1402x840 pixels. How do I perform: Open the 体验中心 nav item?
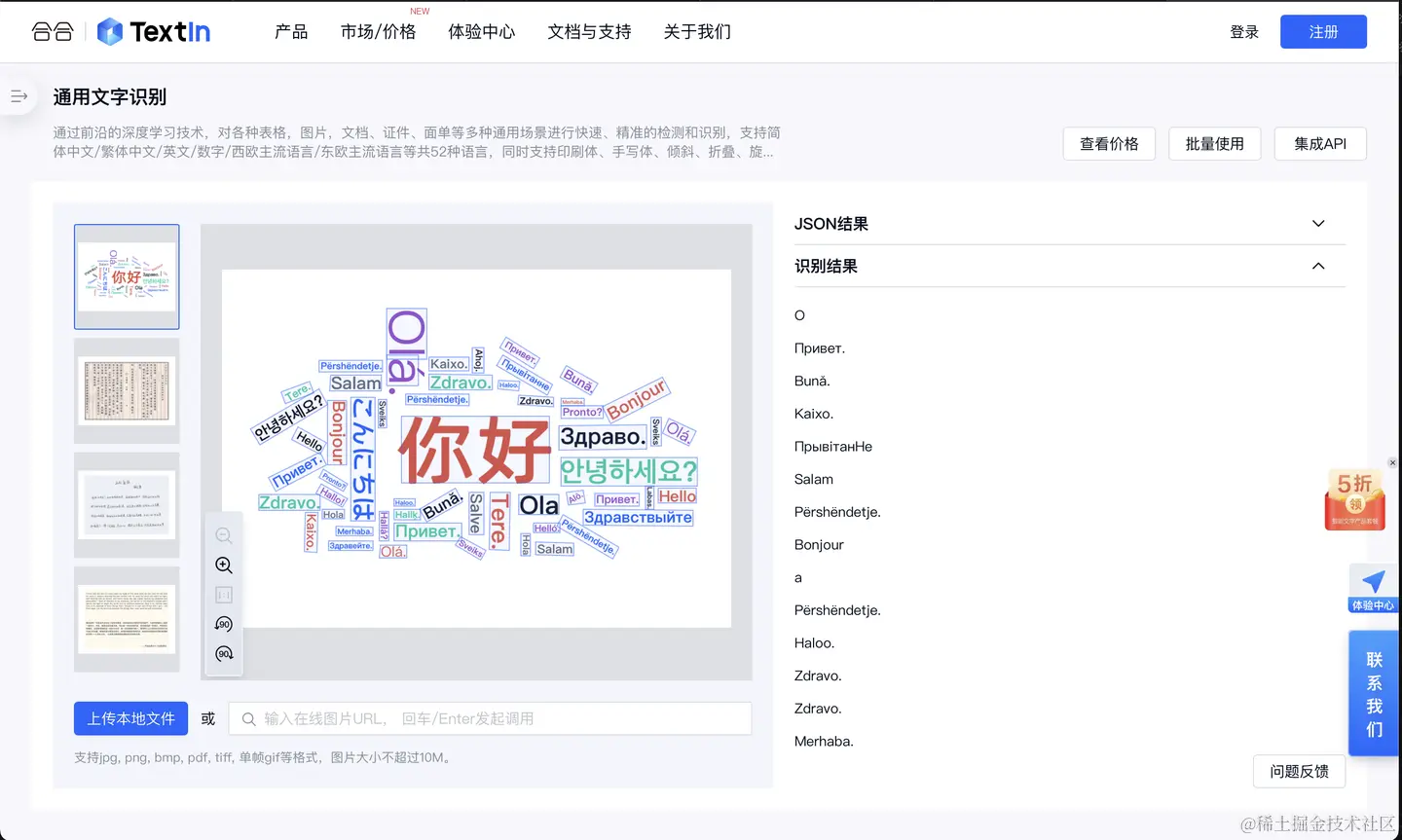point(482,32)
